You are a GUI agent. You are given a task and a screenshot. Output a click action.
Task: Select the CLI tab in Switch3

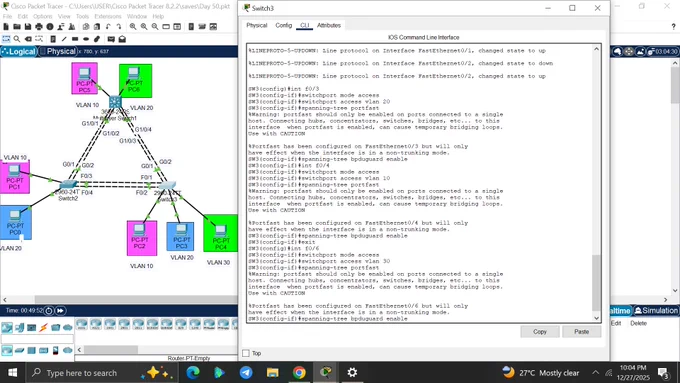coord(304,26)
